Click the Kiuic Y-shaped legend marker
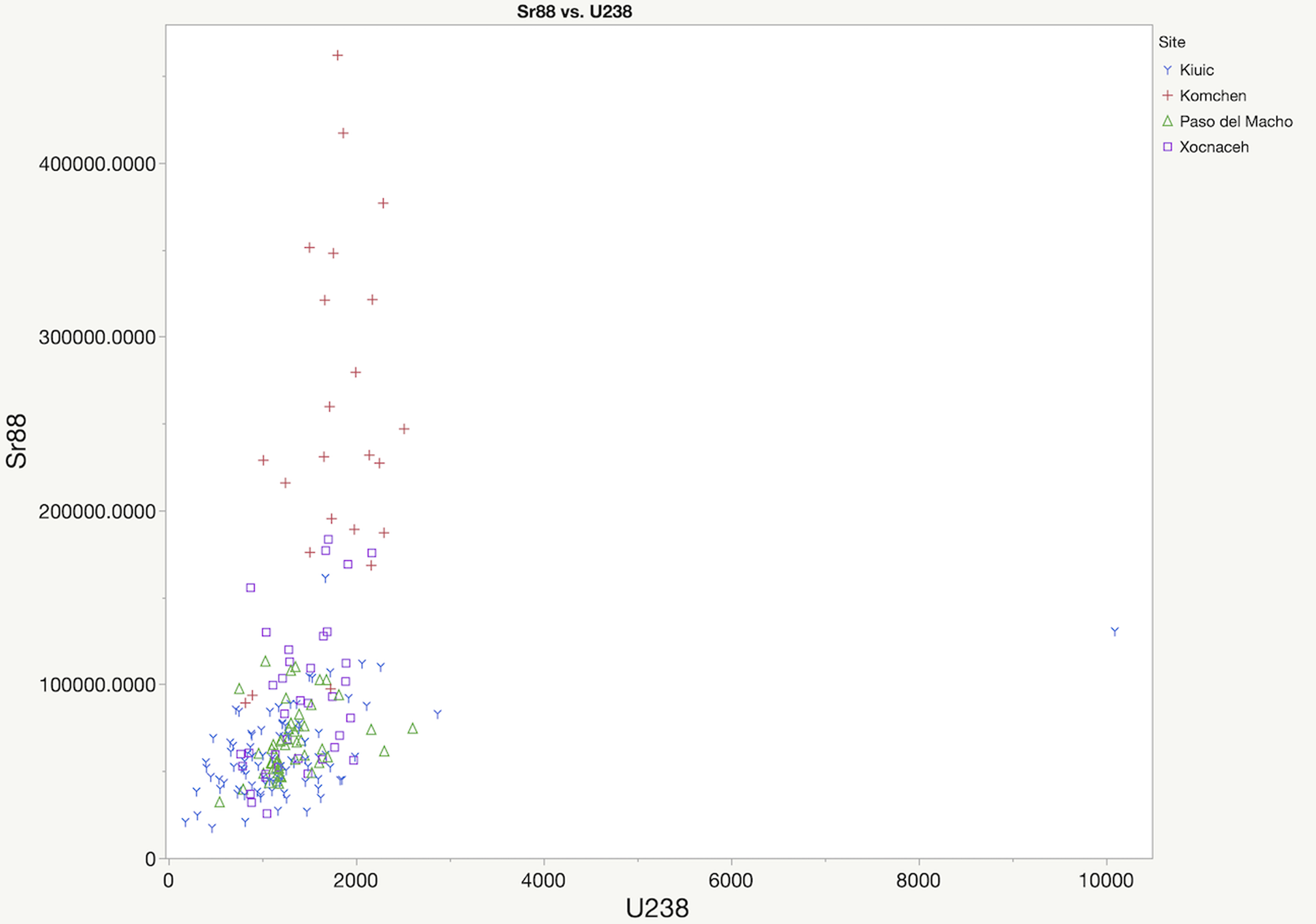This screenshot has width=1316, height=924. pos(1167,70)
